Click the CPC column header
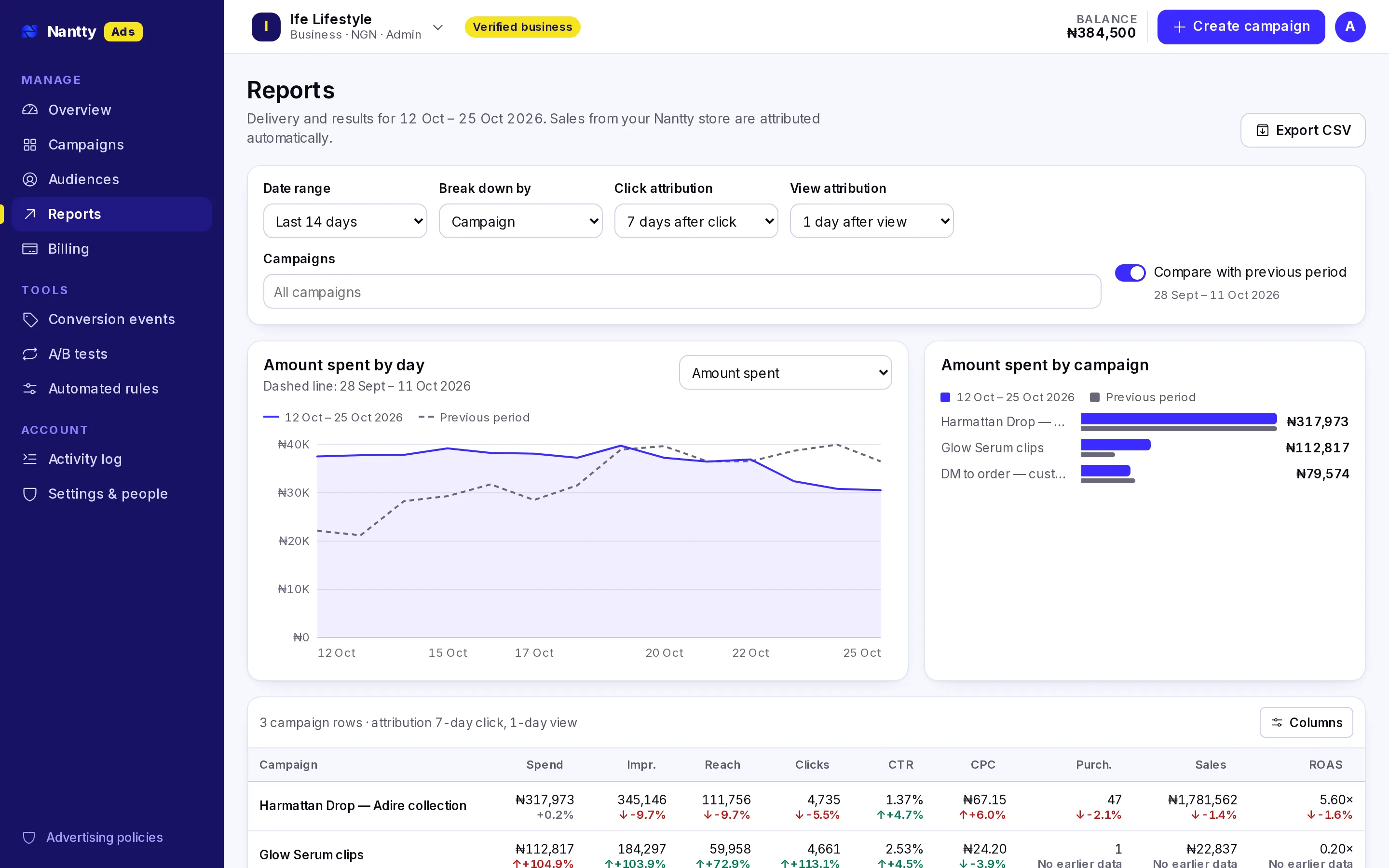Image resolution: width=1389 pixels, height=868 pixels. (982, 765)
